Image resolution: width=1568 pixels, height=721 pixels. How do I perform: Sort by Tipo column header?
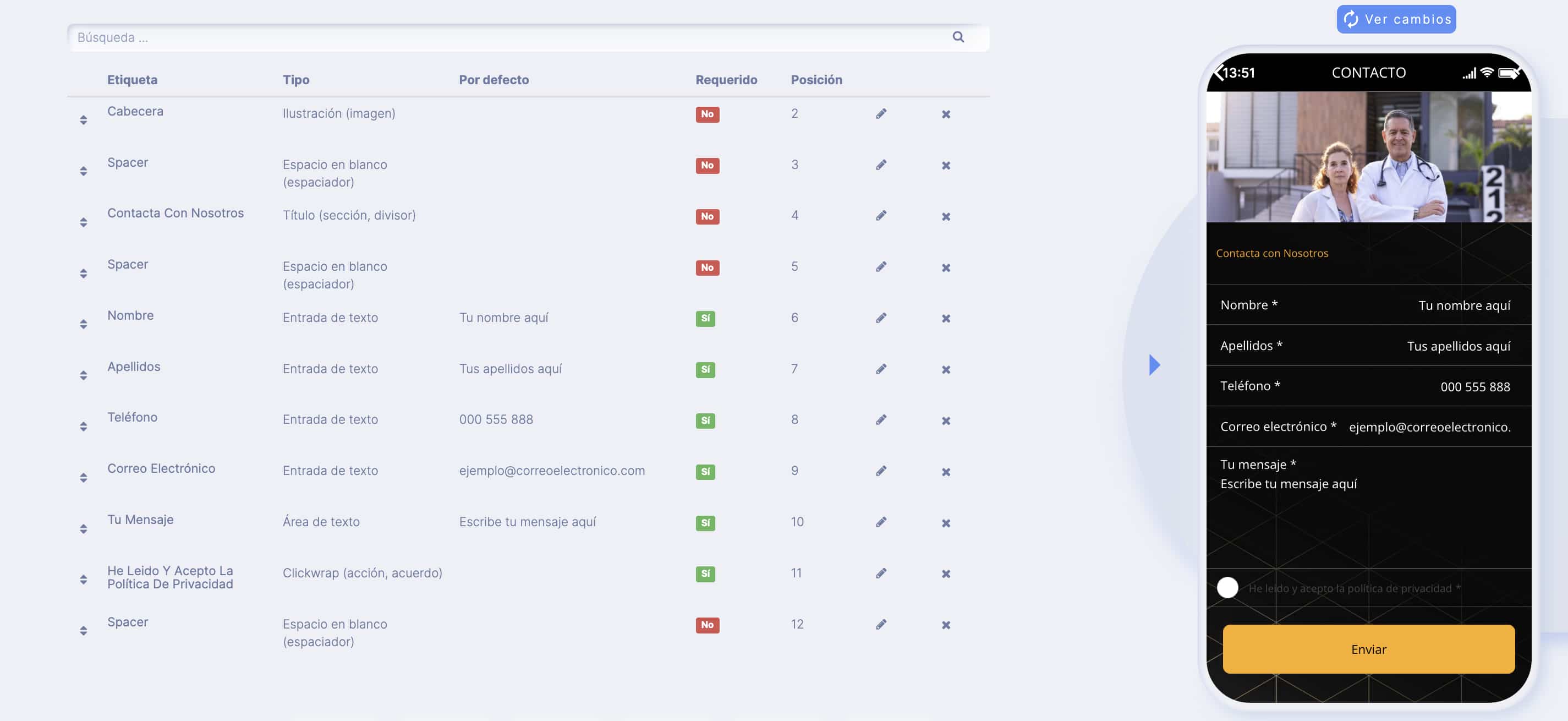(296, 80)
